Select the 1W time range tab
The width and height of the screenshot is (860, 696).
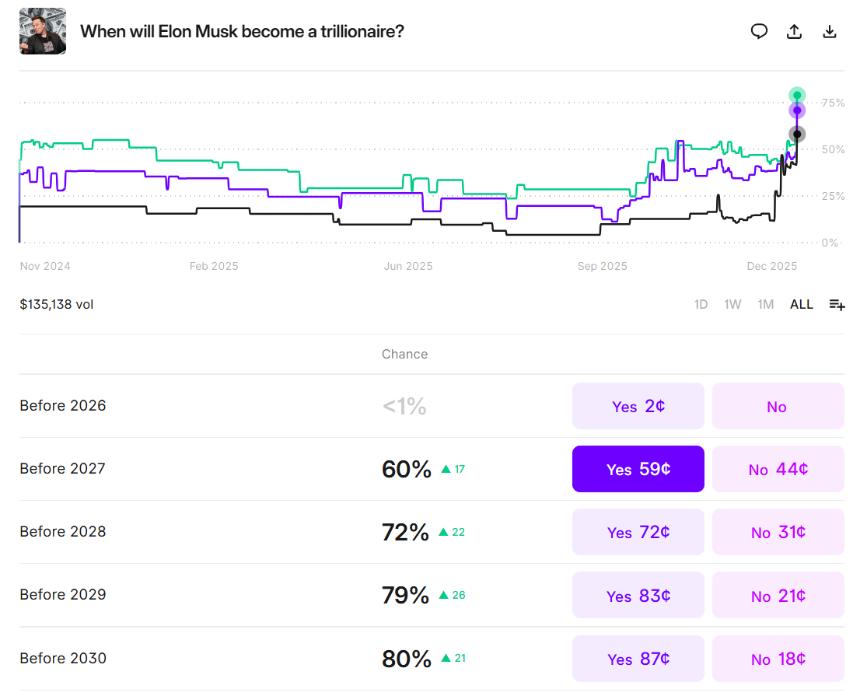coord(733,305)
